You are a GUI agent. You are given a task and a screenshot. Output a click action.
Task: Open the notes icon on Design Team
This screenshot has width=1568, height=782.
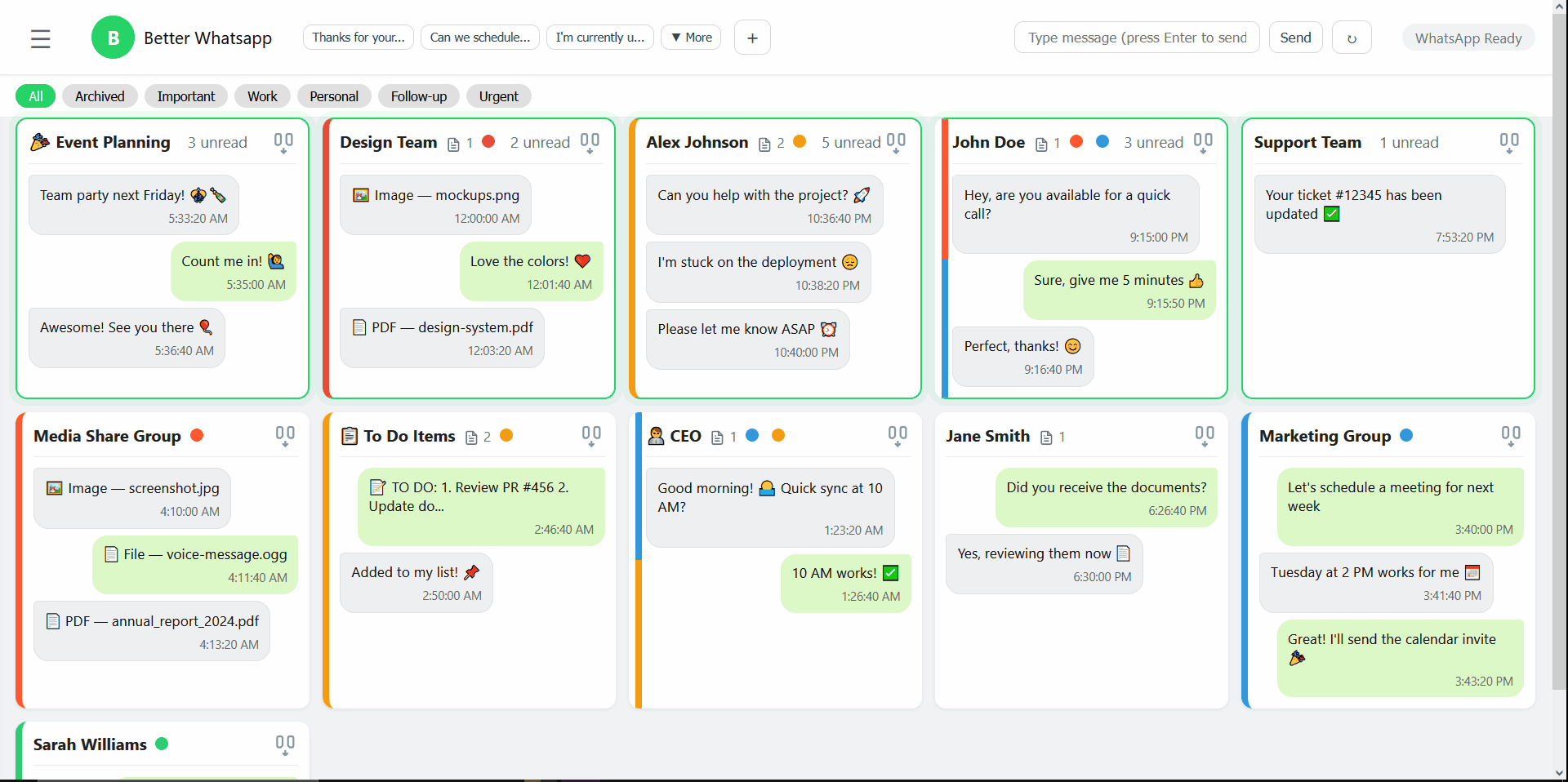454,144
